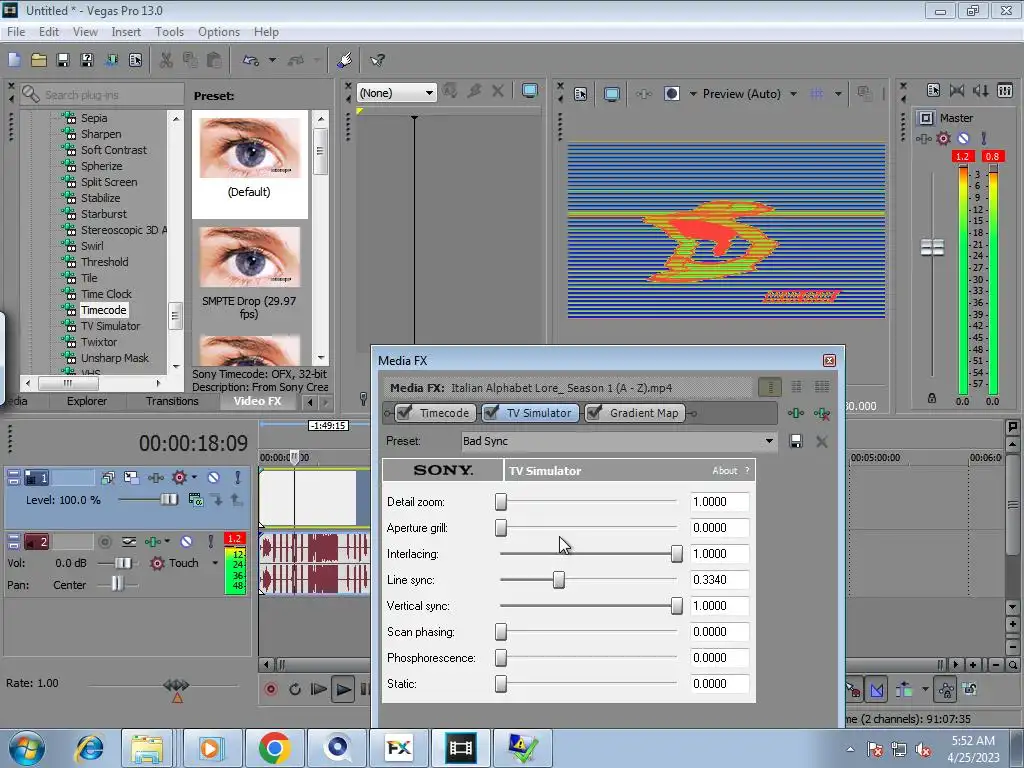
Task: Switch to the Transitions tab
Action: (x=172, y=401)
